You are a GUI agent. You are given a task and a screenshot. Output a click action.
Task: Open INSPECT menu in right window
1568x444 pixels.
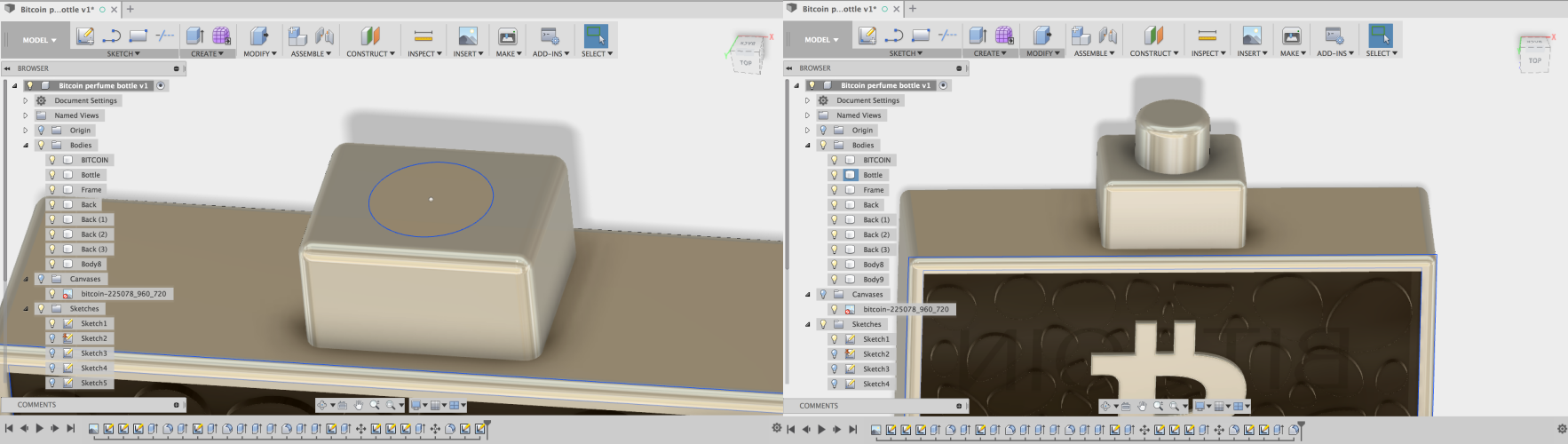tap(1208, 53)
